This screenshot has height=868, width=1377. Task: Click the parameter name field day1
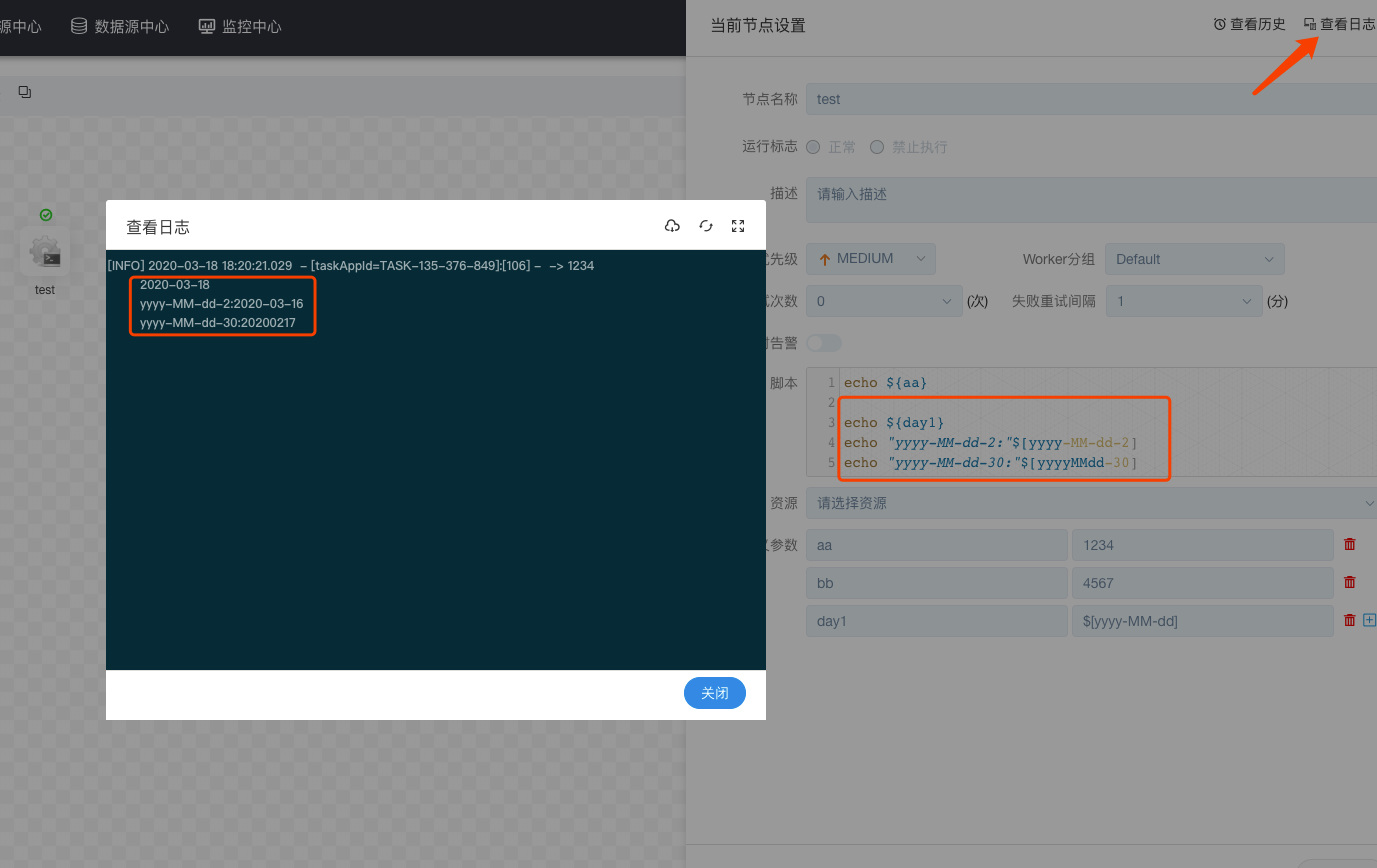[937, 621]
